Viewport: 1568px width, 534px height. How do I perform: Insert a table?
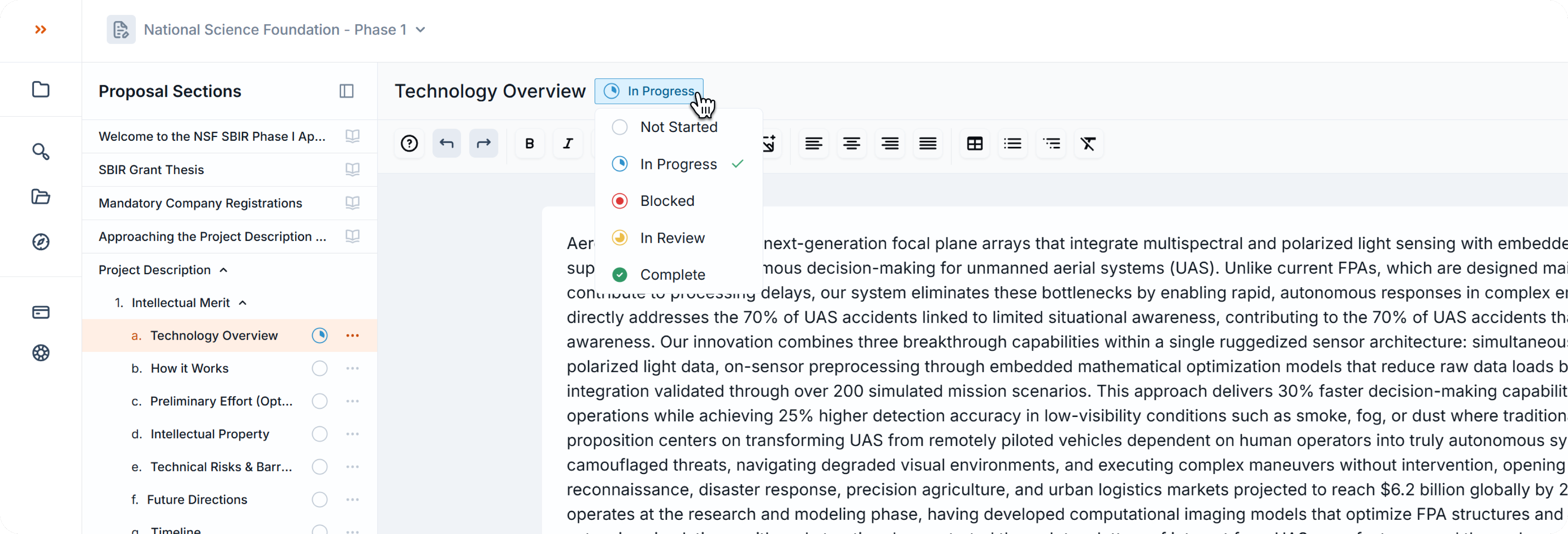click(975, 143)
